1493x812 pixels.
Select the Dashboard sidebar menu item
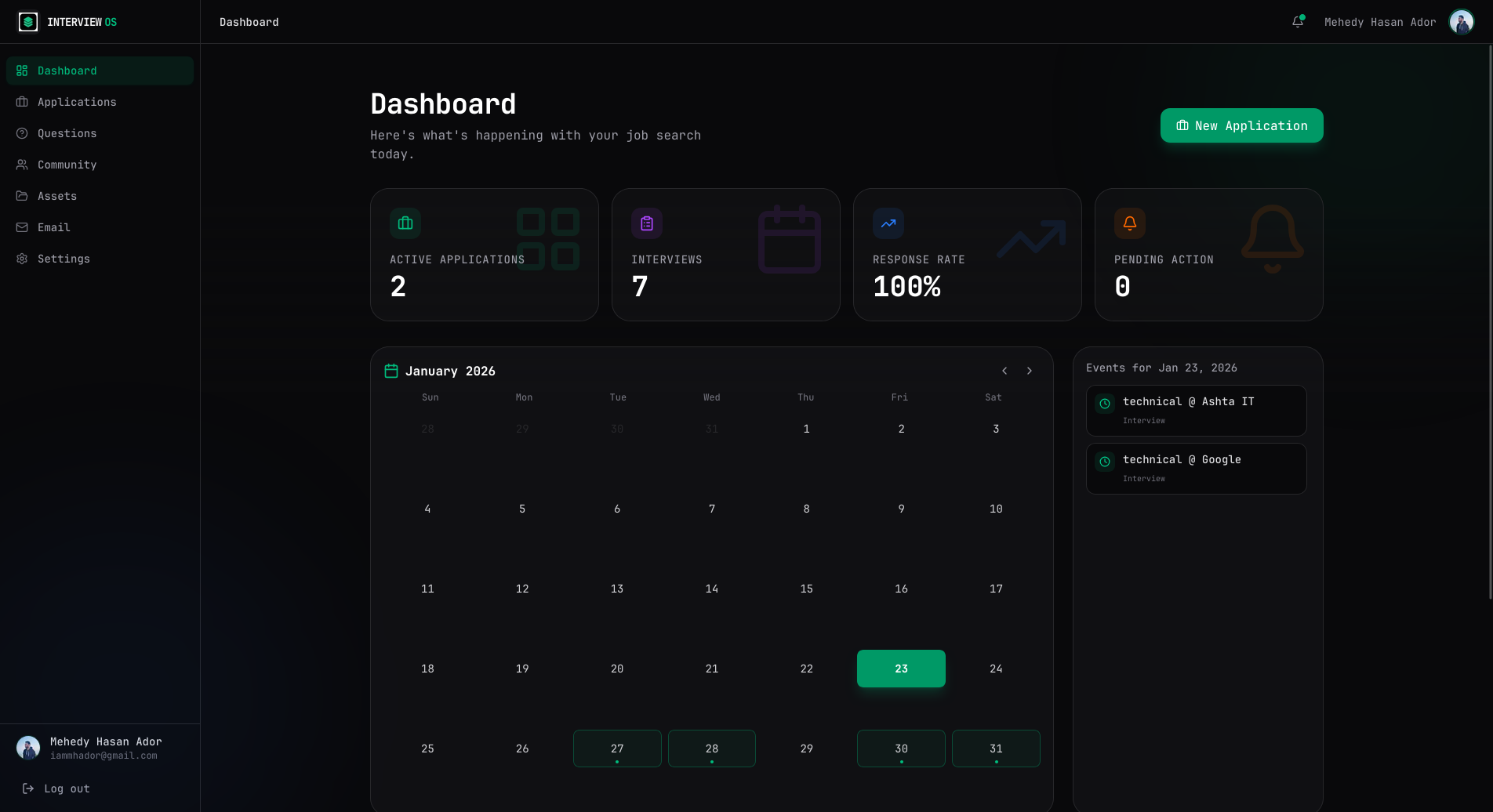point(67,71)
